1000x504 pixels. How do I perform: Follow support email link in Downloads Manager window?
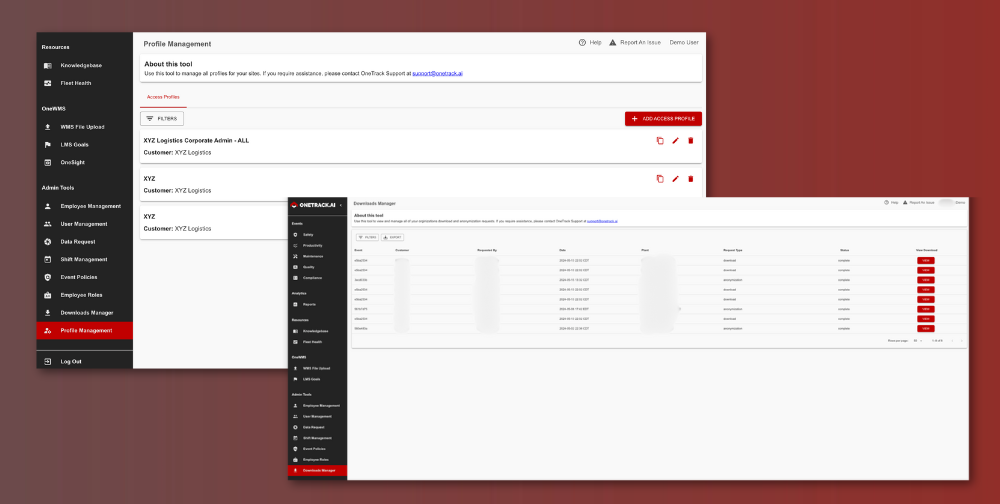(x=602, y=221)
